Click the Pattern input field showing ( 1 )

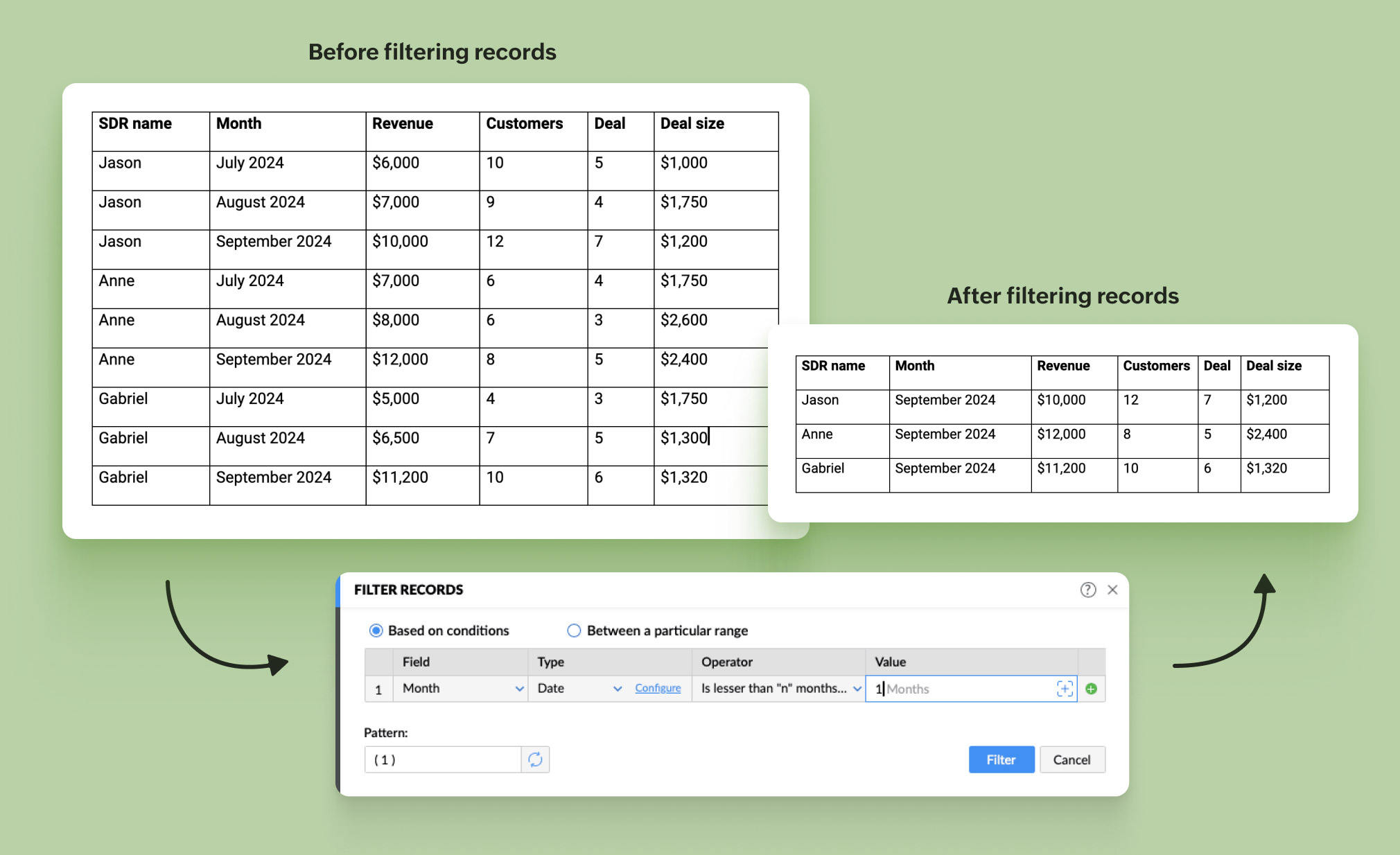(x=443, y=759)
